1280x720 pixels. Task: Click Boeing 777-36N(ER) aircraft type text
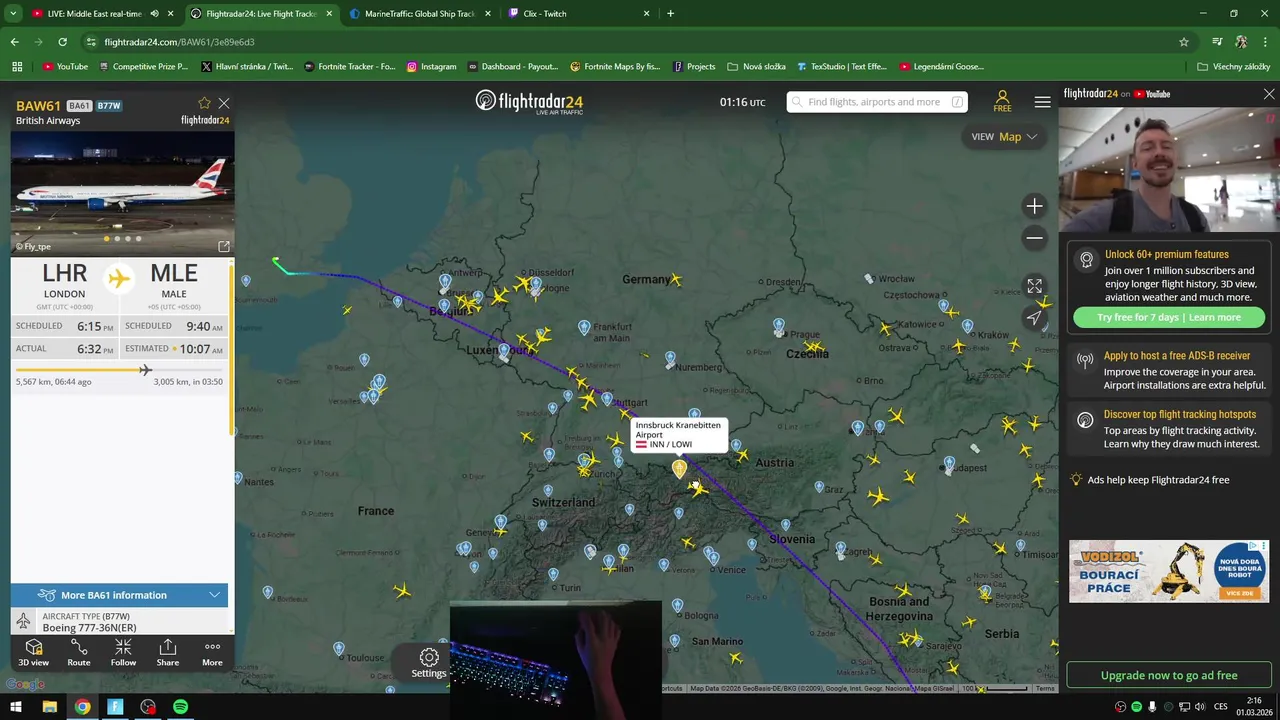pos(89,628)
